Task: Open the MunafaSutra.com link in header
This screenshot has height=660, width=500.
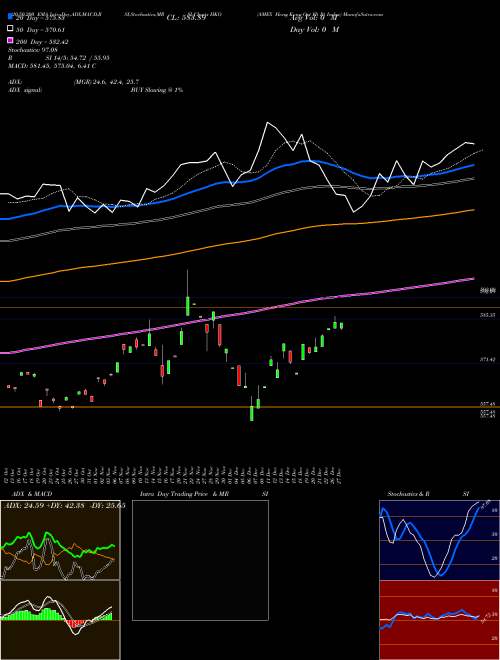Action: [363, 14]
